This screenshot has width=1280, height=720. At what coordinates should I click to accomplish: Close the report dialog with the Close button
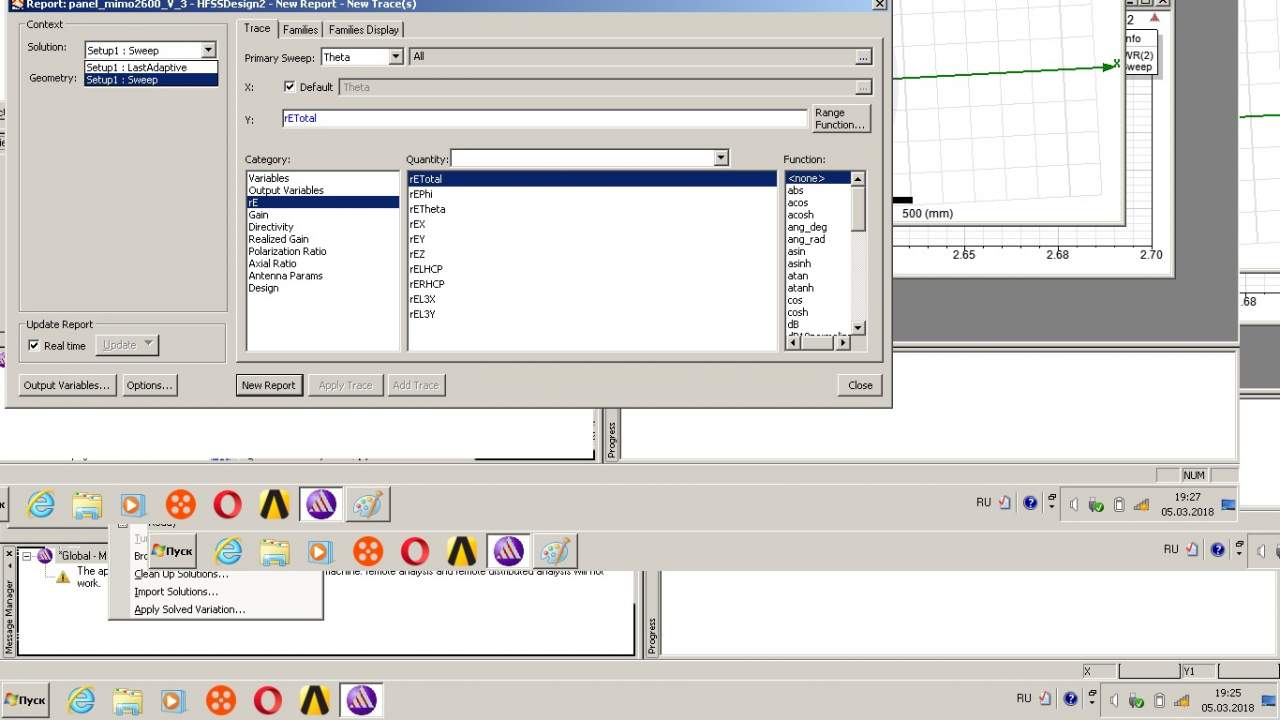point(860,385)
